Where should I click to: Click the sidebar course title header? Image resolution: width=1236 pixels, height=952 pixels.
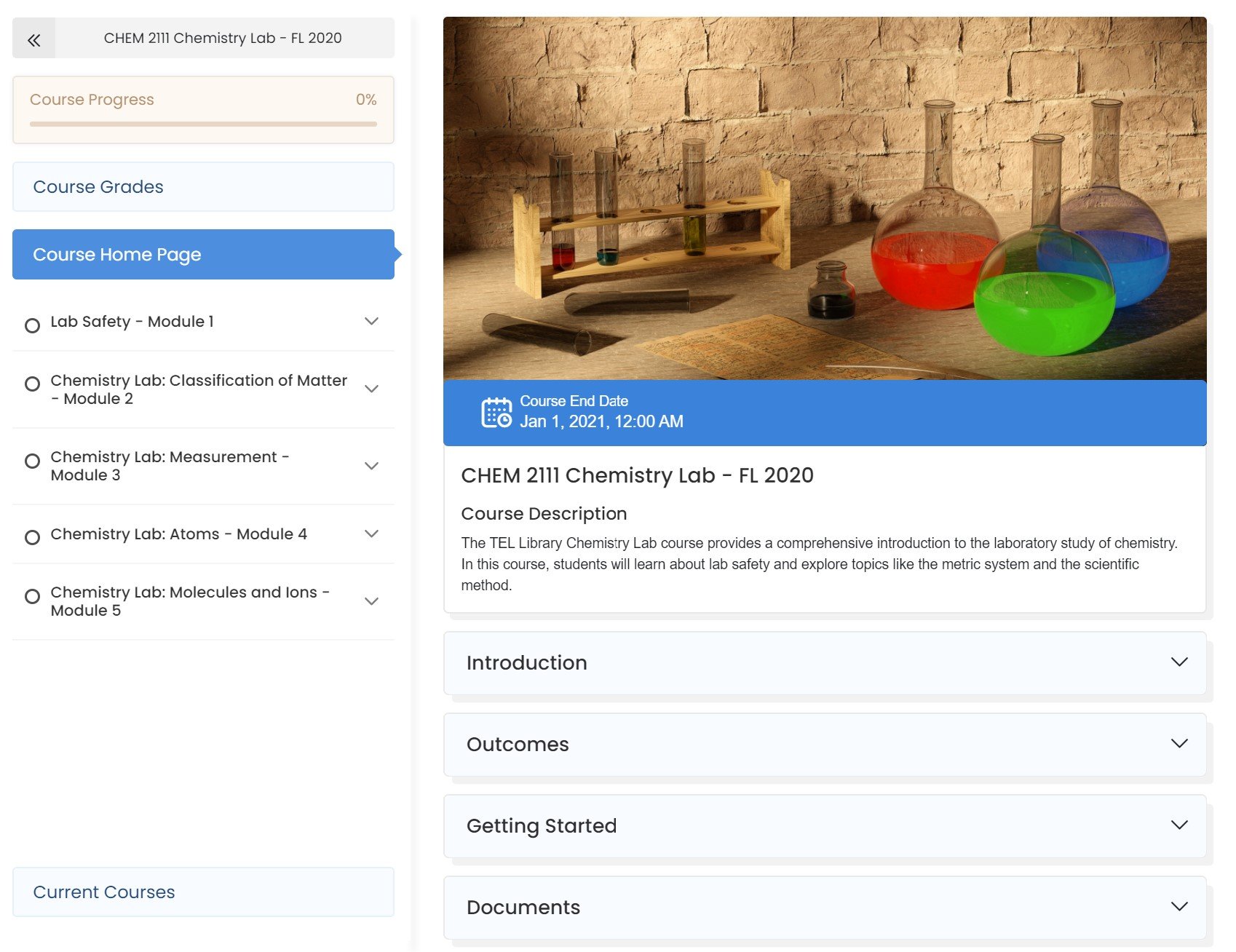[223, 39]
